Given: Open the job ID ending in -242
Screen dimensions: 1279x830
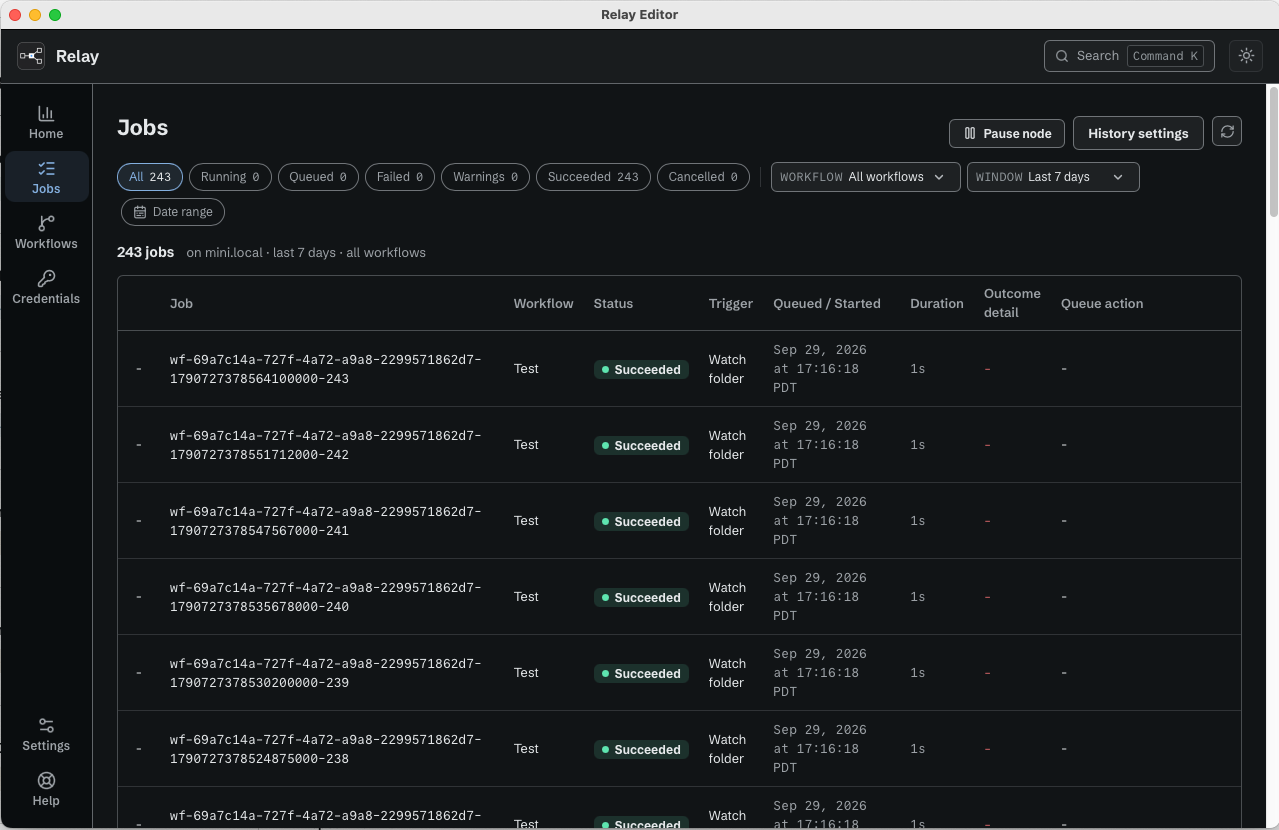Looking at the screenshot, I should [325, 445].
